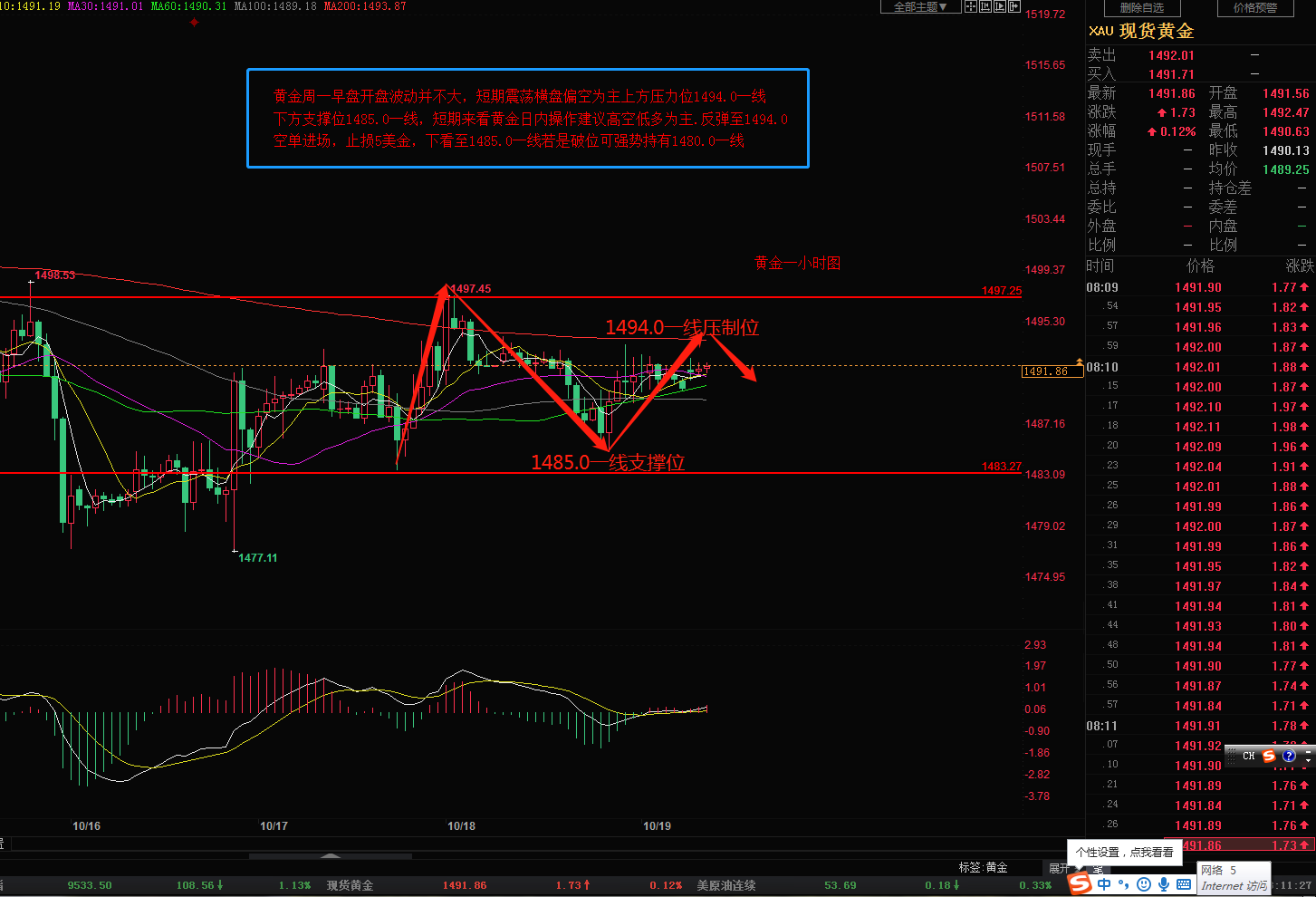The image size is (1316, 897).
Task: Click the 个性设置，点我看看 tooltip
Action: (x=1124, y=852)
